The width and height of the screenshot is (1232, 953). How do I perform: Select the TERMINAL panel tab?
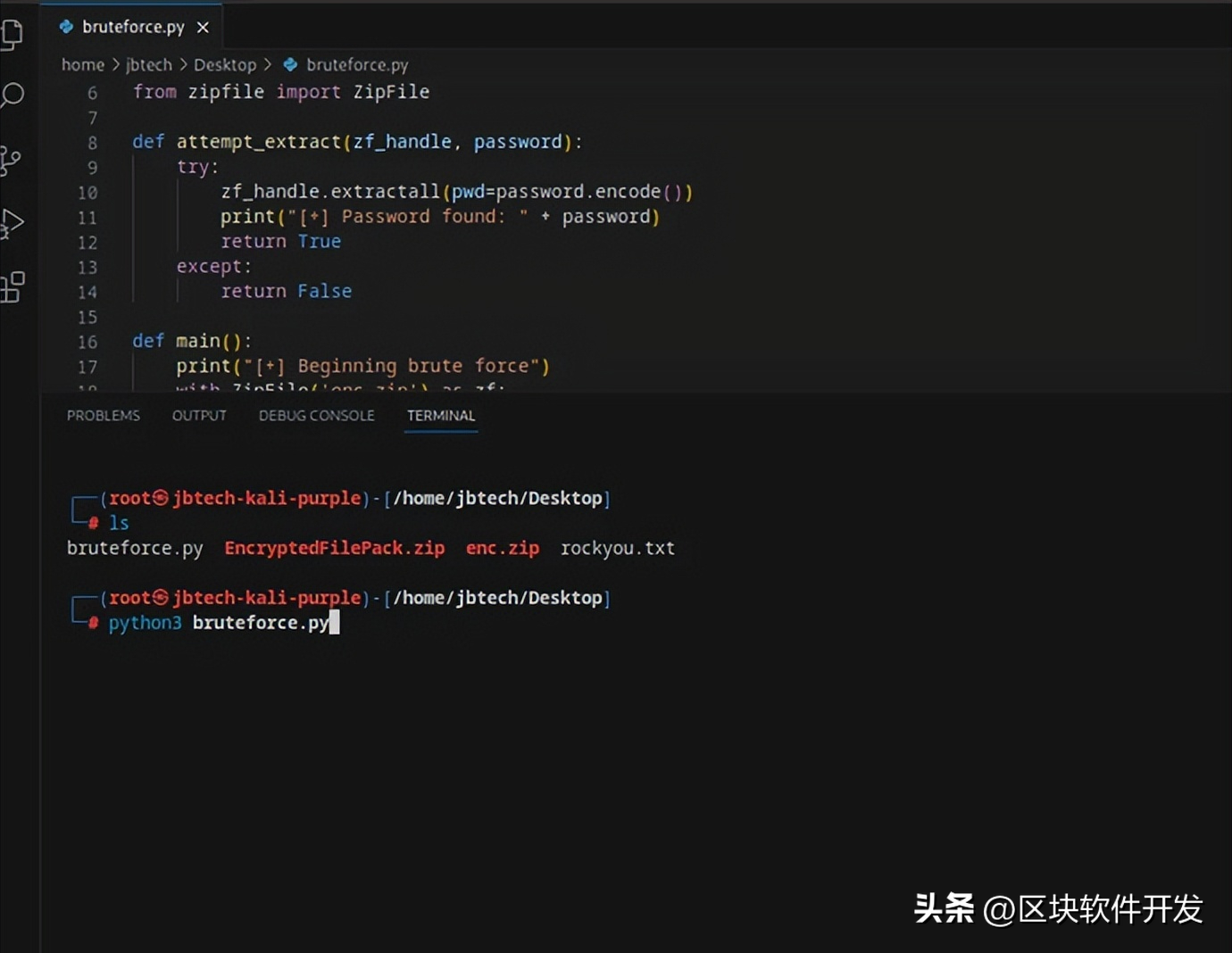coord(441,416)
